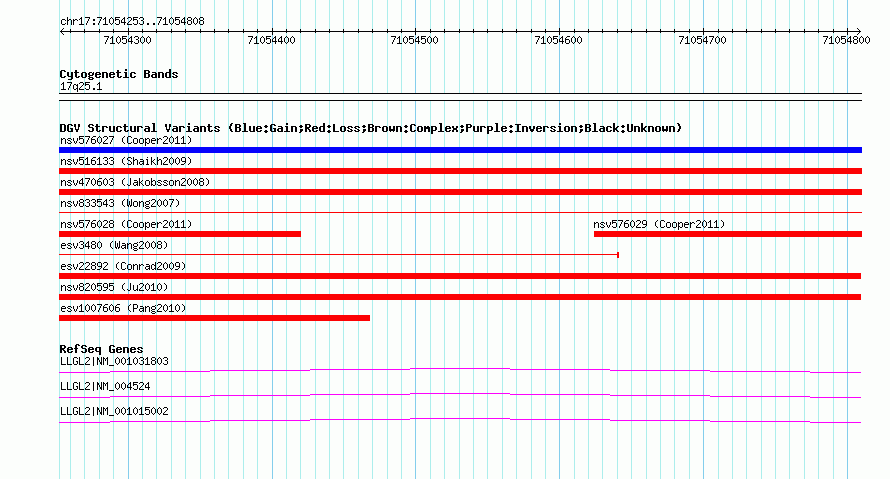The image size is (890, 479).
Task: Click the chr17:71054253..71054808 region label
Action: (132, 22)
